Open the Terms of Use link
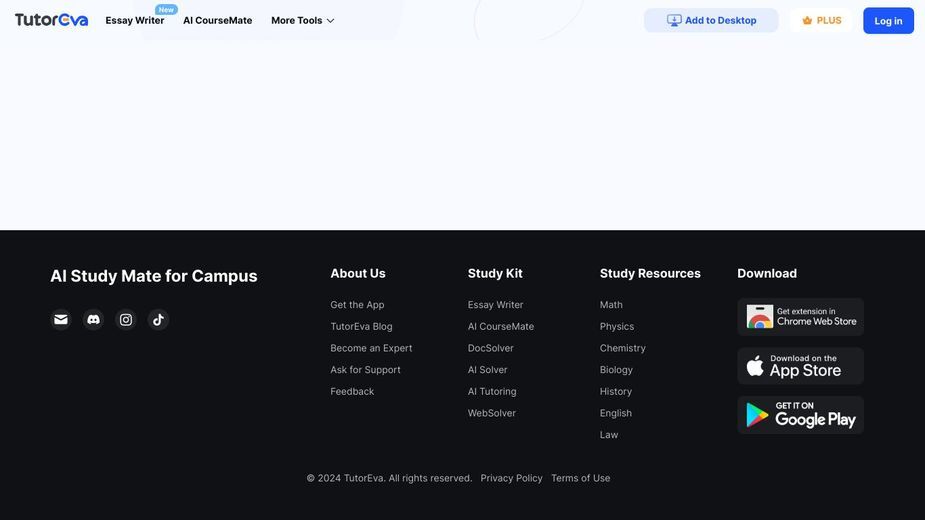Viewport: 925px width, 520px height. point(580,478)
